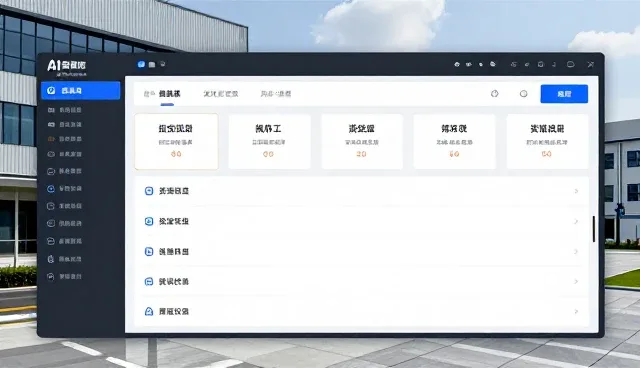Screen dimensions: 640x368
Task: Open the sidebar item with the orange icon
Action: 65,139
